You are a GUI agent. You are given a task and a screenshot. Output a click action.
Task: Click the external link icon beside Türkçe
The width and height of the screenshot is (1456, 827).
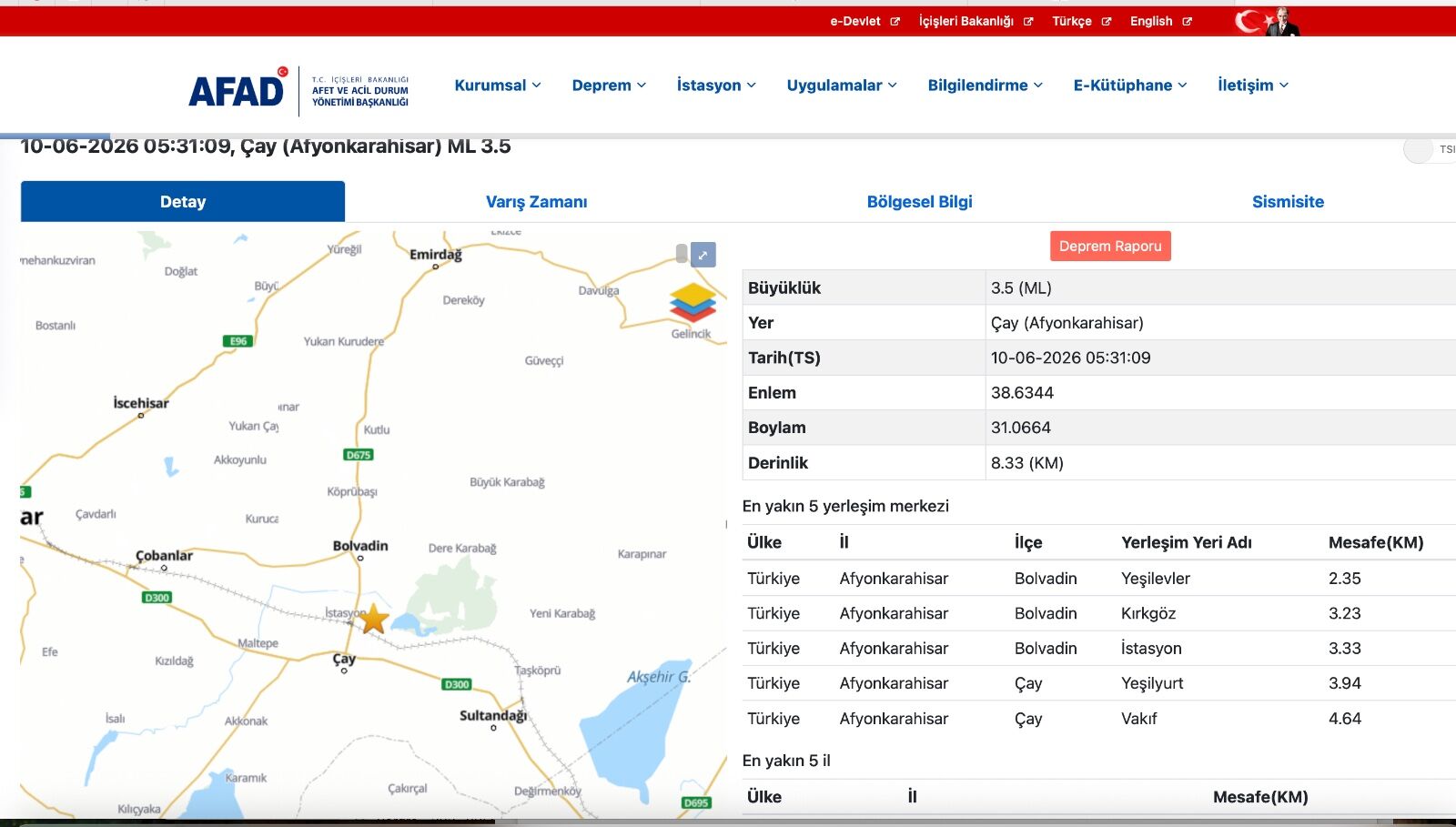[1107, 22]
